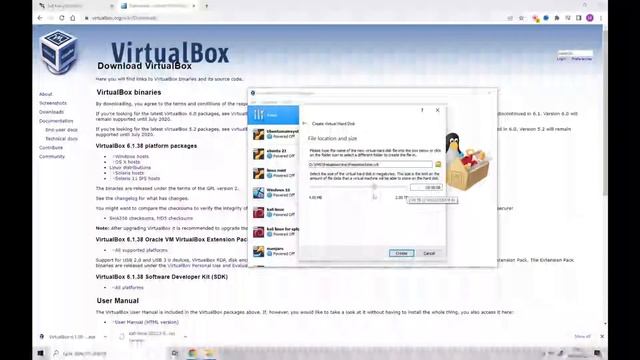The image size is (640, 360).
Task: Click the VirtualBox logo on the webpage
Action: (59, 52)
